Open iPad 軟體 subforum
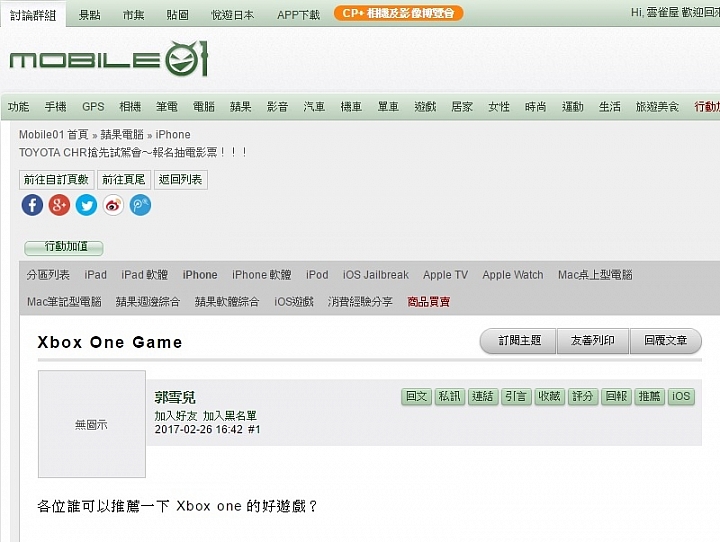This screenshot has height=542, width=720. click(x=144, y=275)
